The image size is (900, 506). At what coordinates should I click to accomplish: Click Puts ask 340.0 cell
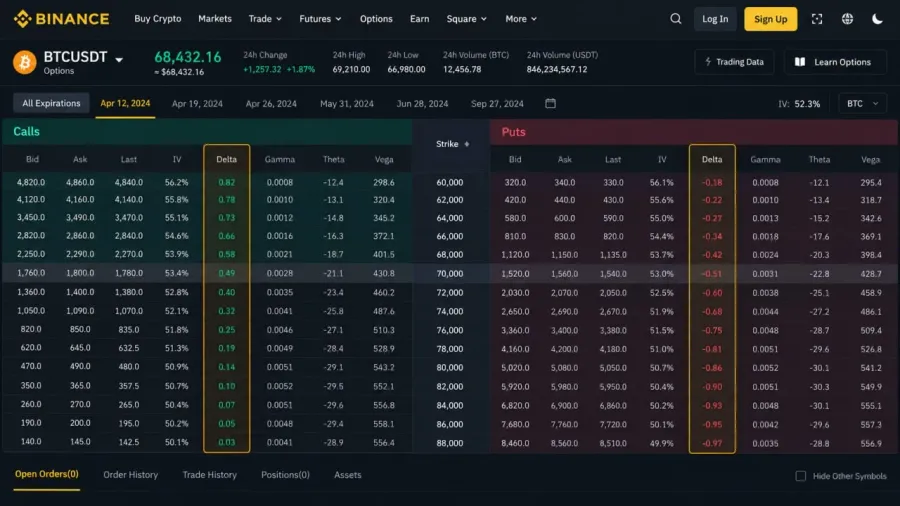point(564,182)
